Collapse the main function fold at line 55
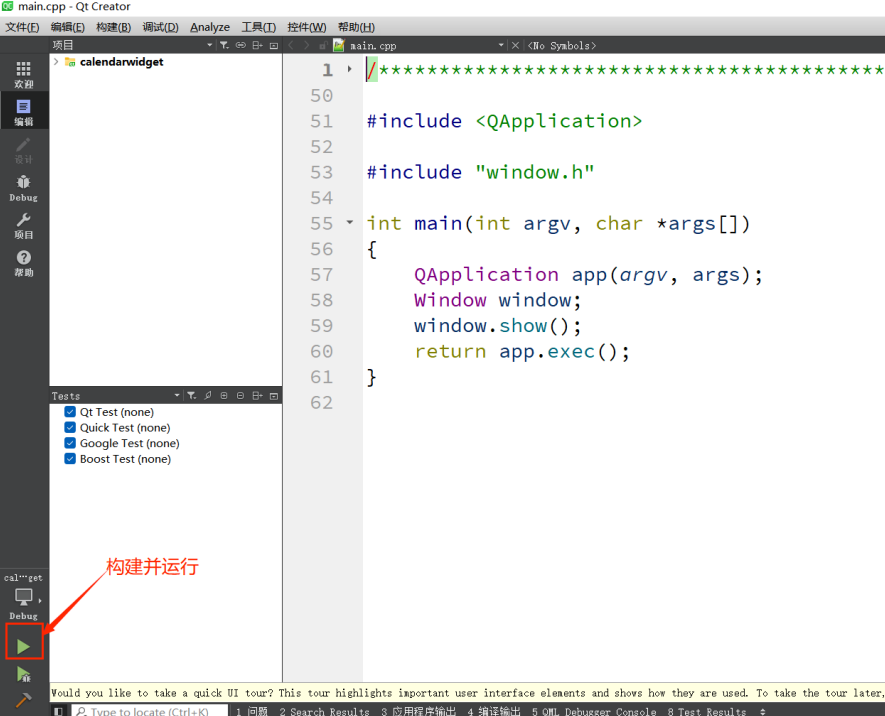The width and height of the screenshot is (885, 716). (350, 222)
